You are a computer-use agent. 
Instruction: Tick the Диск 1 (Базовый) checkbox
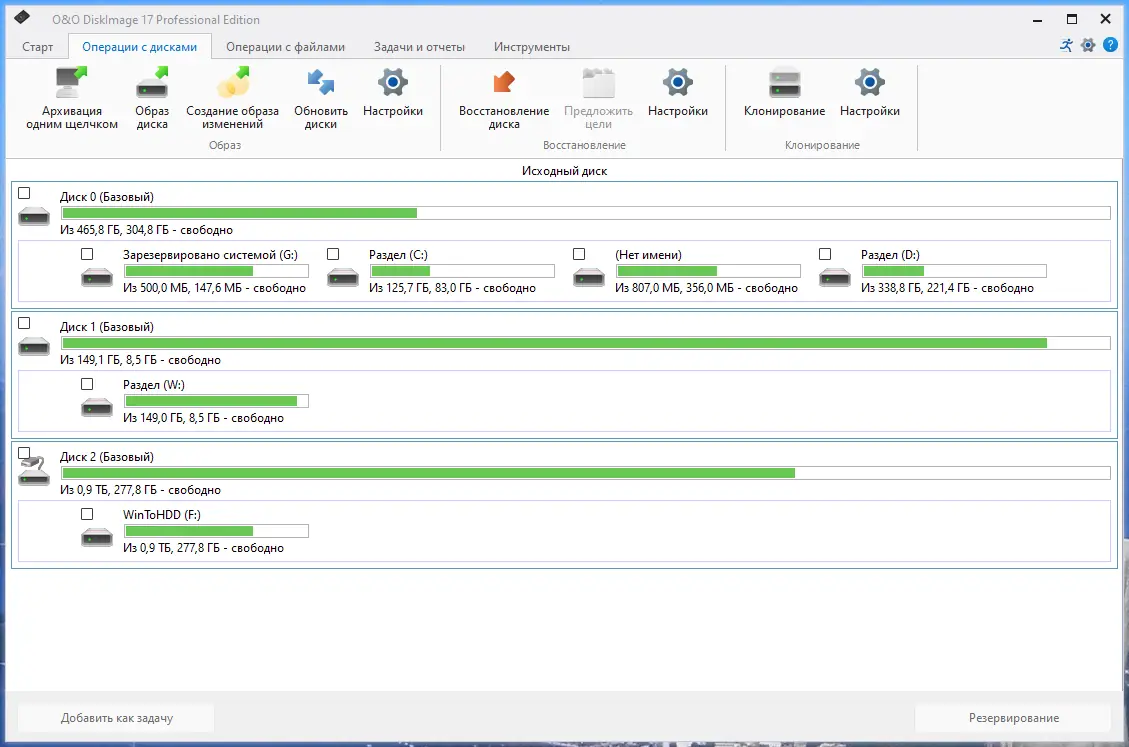(24, 323)
